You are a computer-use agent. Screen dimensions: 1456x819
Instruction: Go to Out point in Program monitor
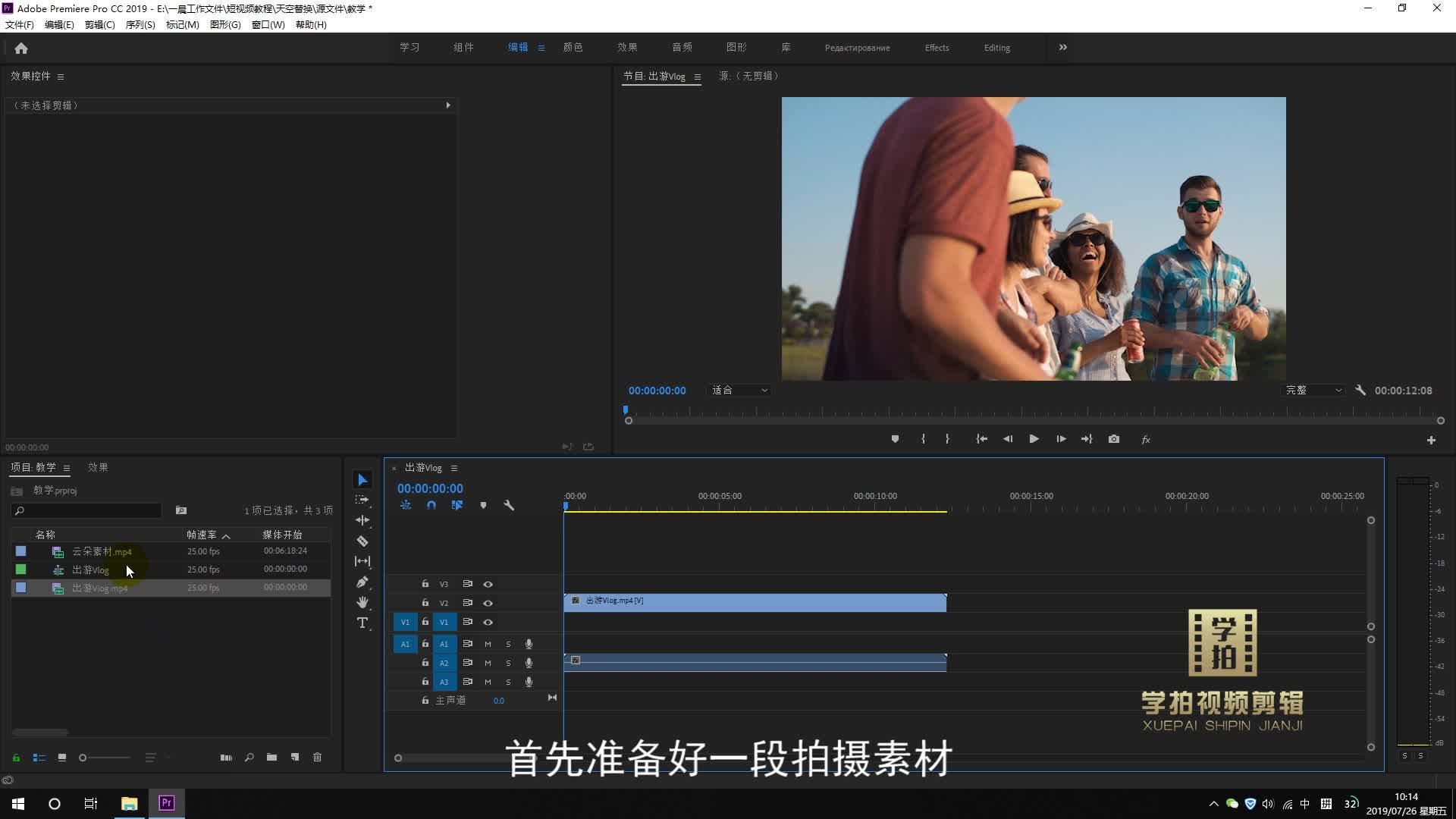pos(1087,439)
